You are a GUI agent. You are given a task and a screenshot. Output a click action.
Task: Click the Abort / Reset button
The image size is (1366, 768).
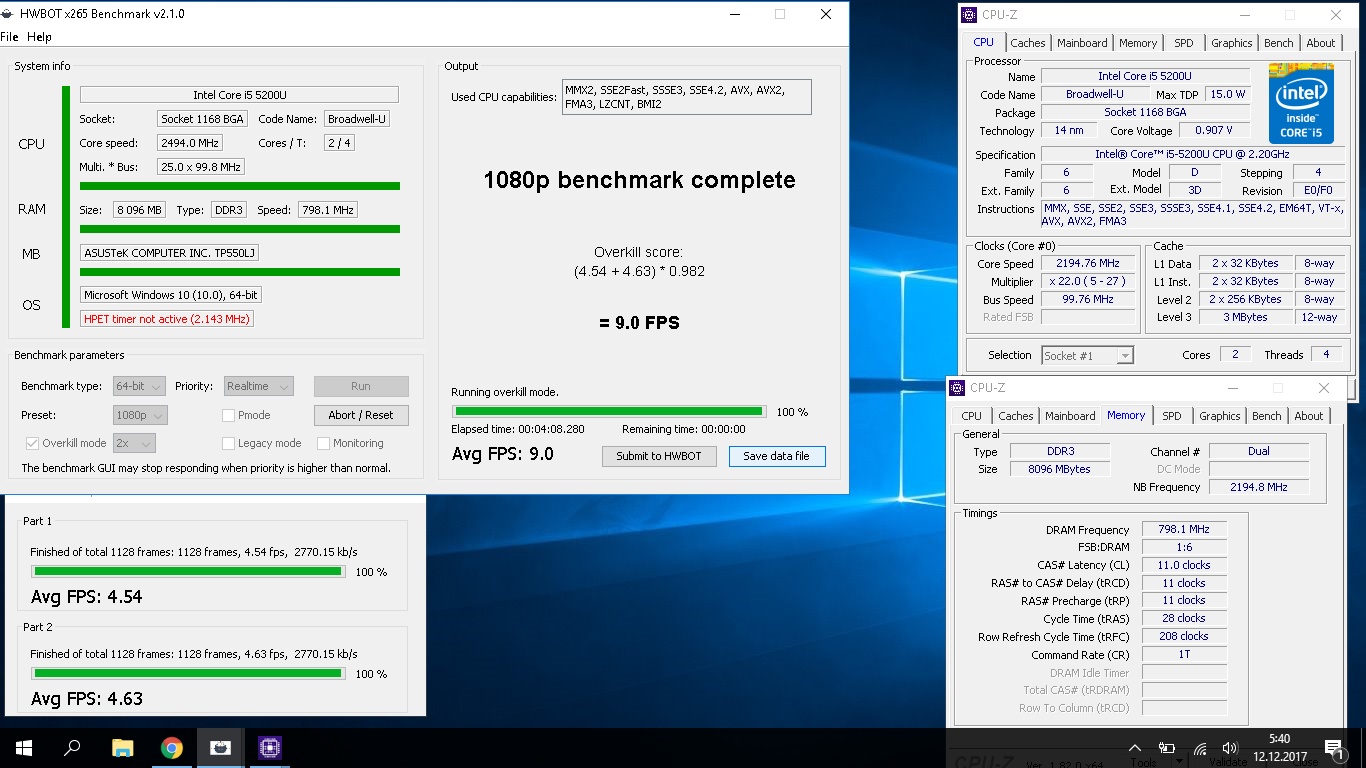point(361,415)
